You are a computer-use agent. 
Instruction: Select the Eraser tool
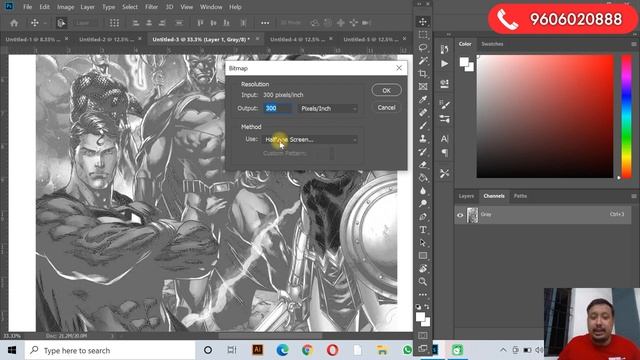423,164
